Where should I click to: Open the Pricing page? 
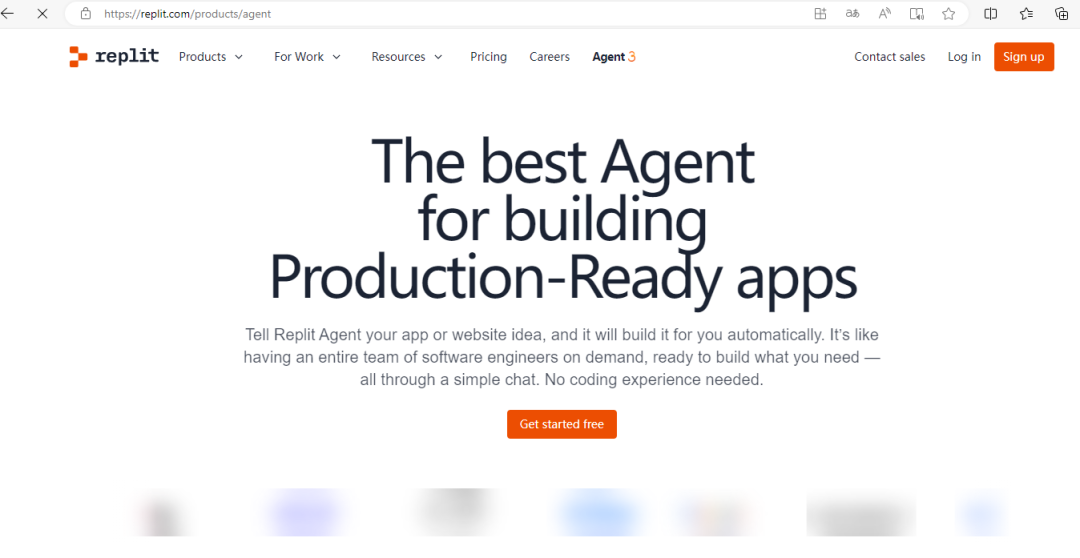(488, 57)
